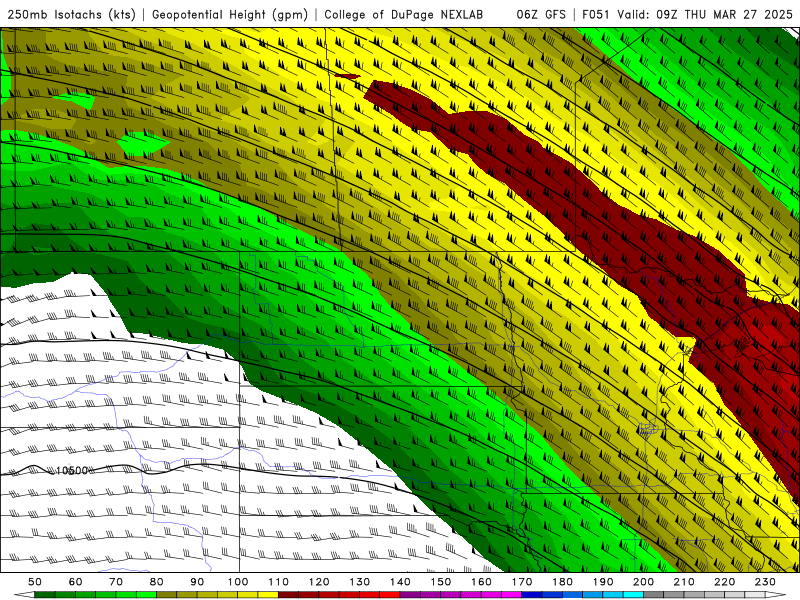
Task: Select the 210 legend scale label
Action: (684, 582)
